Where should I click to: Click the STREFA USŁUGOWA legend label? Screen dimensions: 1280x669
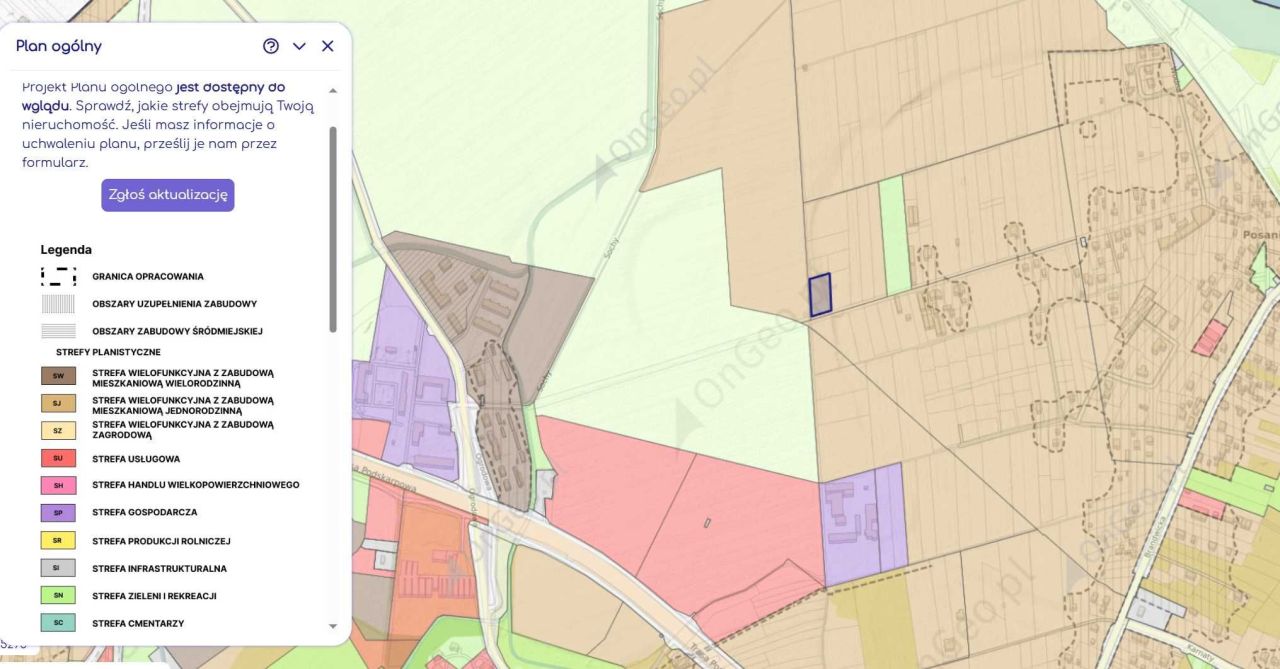point(136,458)
